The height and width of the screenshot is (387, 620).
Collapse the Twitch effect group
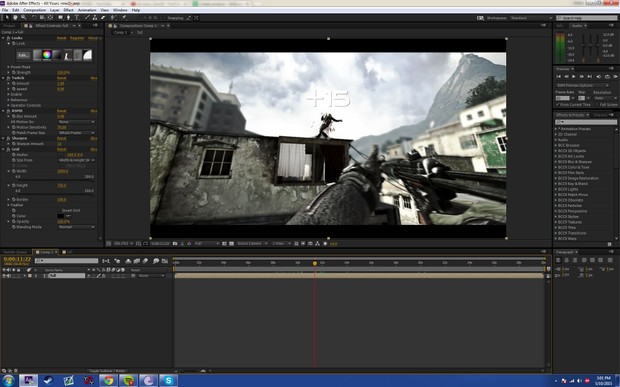coord(3,78)
